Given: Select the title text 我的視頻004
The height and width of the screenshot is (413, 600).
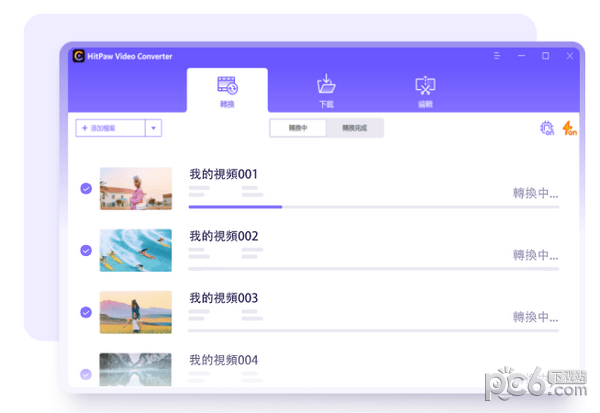Looking at the screenshot, I should 224,360.
